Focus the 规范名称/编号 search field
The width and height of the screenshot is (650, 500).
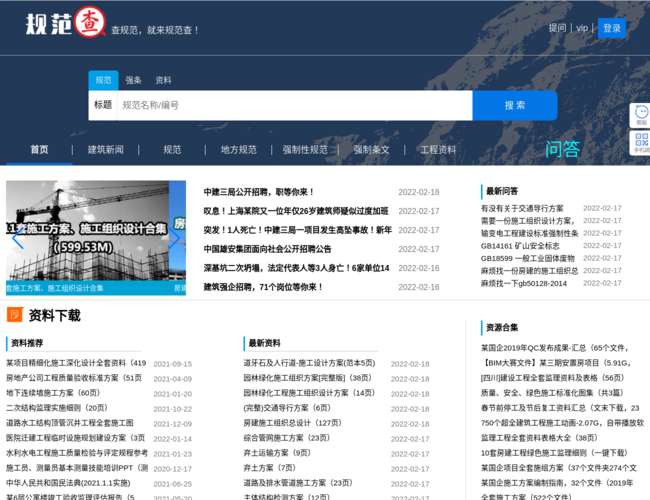295,105
